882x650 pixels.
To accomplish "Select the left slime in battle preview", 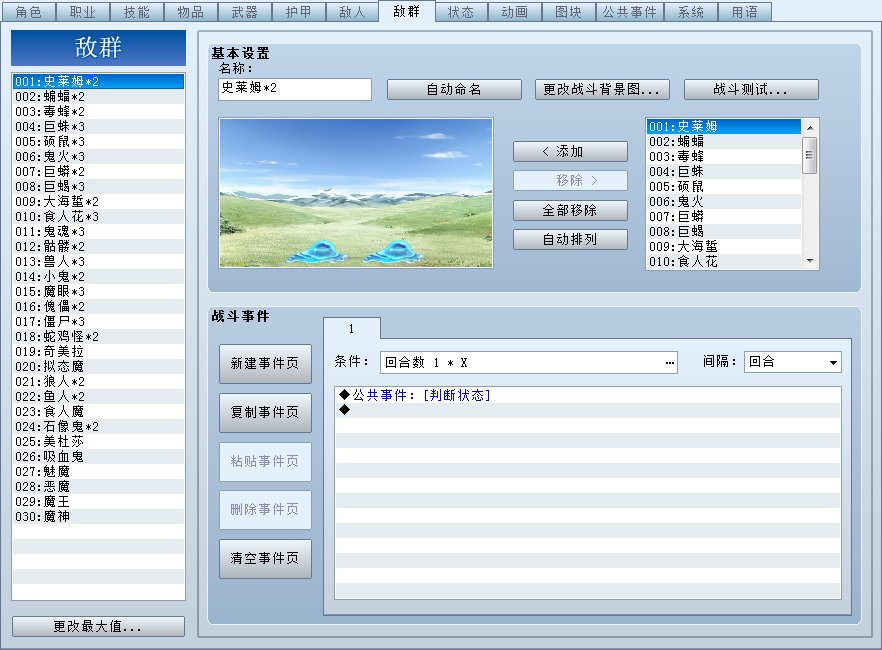I will [x=318, y=252].
